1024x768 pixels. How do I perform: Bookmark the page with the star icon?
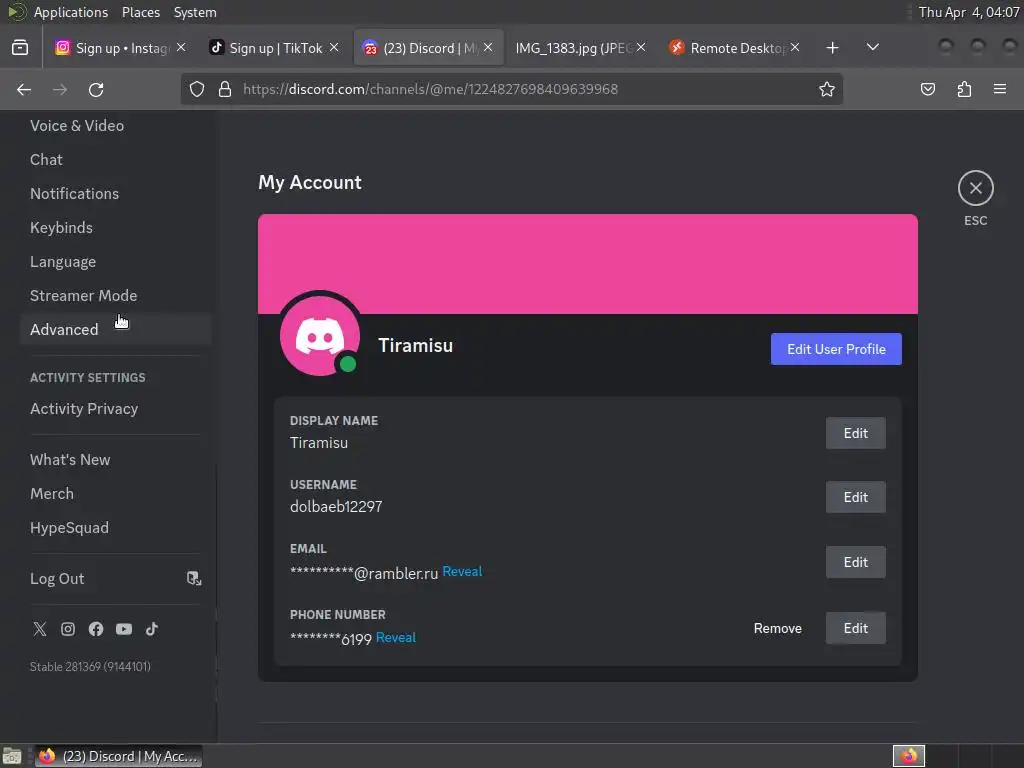tap(827, 89)
